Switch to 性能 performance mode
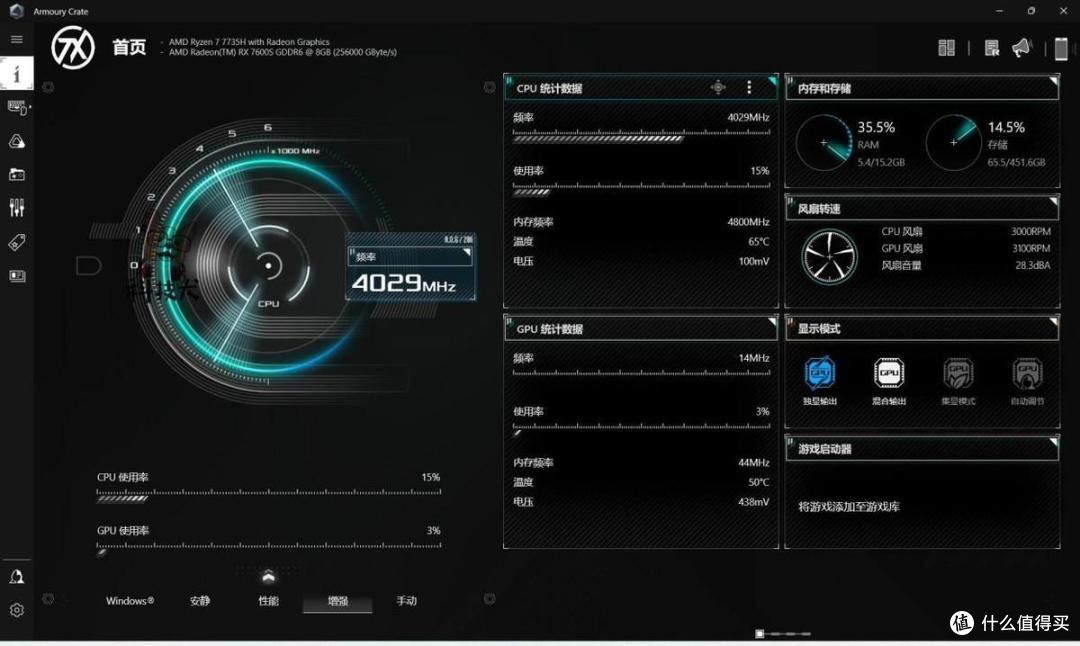Image resolution: width=1080 pixels, height=646 pixels. 269,601
